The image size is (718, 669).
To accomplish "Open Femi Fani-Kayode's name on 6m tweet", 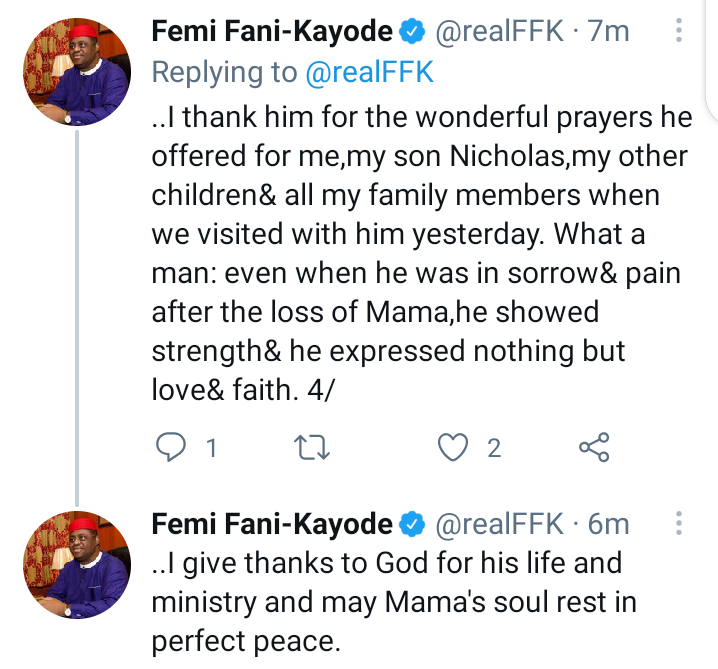I will tap(272, 524).
